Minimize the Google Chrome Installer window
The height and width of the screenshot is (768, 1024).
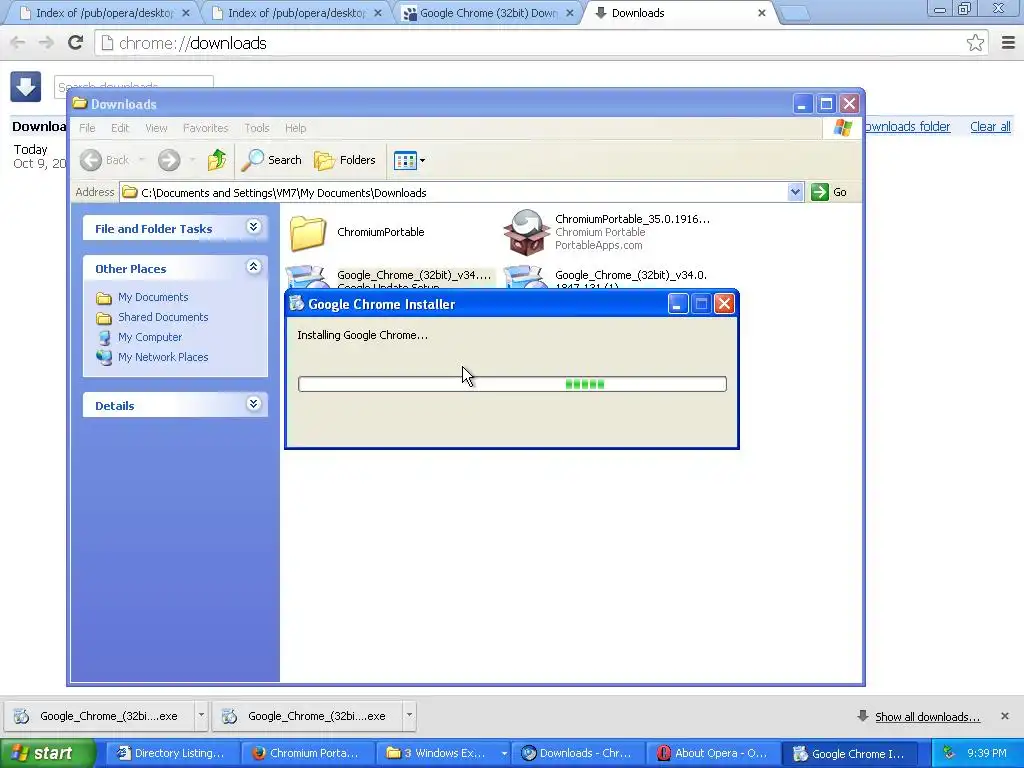(678, 304)
